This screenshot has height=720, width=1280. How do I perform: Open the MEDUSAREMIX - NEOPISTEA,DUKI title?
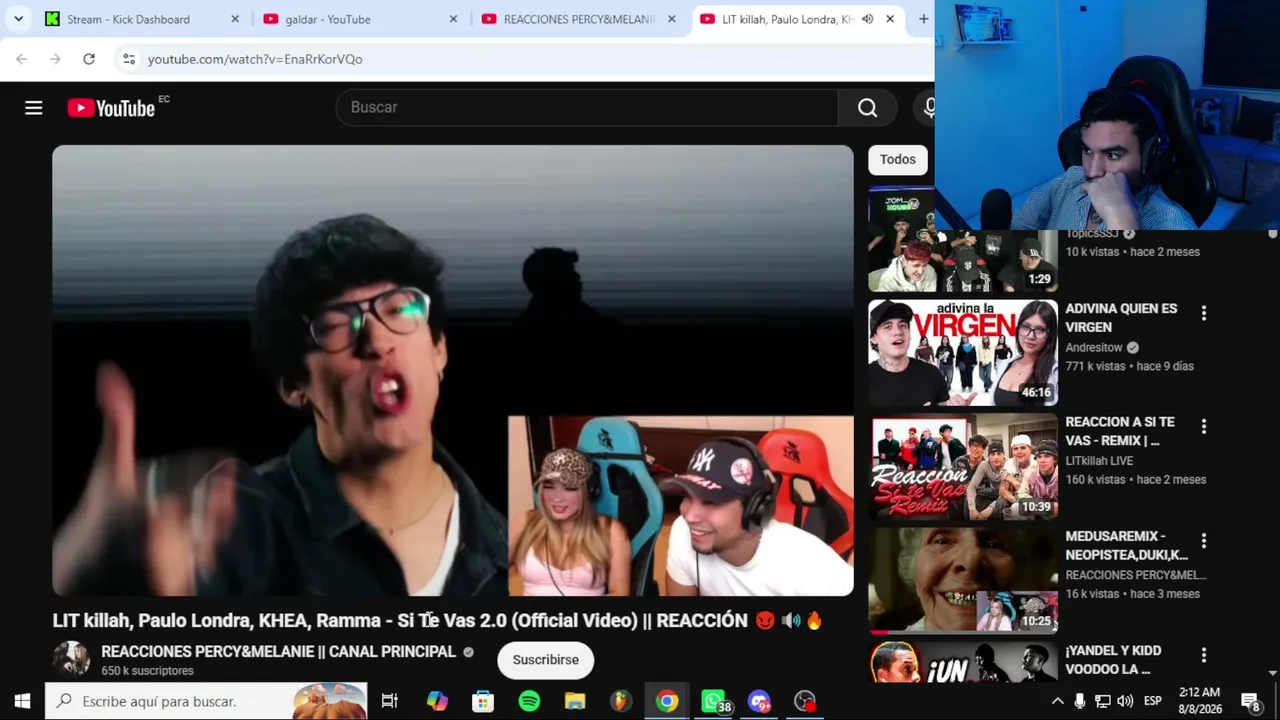(x=1126, y=546)
